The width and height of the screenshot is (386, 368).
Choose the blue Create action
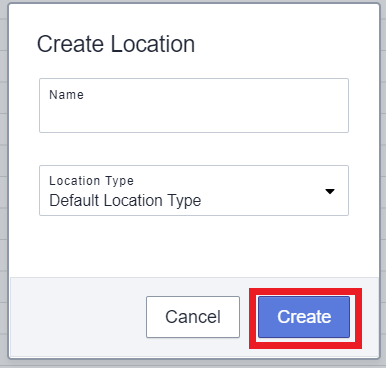304,317
